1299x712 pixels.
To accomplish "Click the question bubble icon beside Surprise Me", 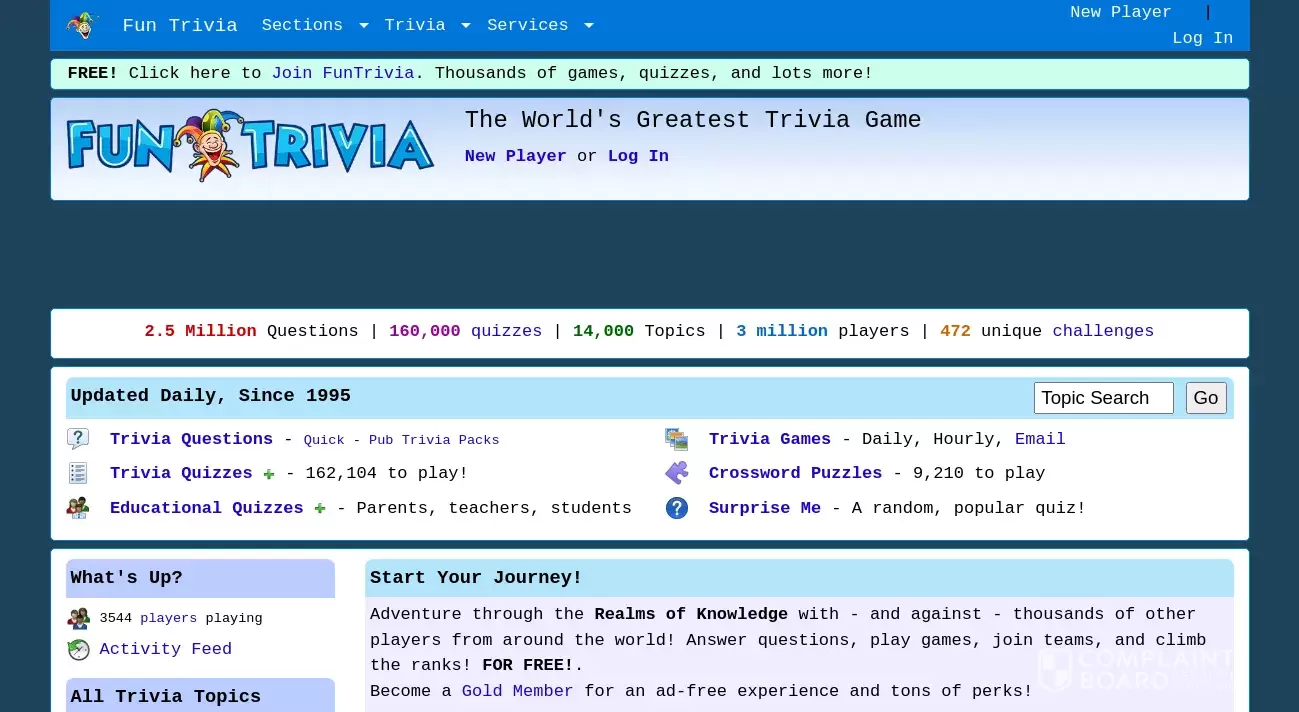I will tap(677, 508).
